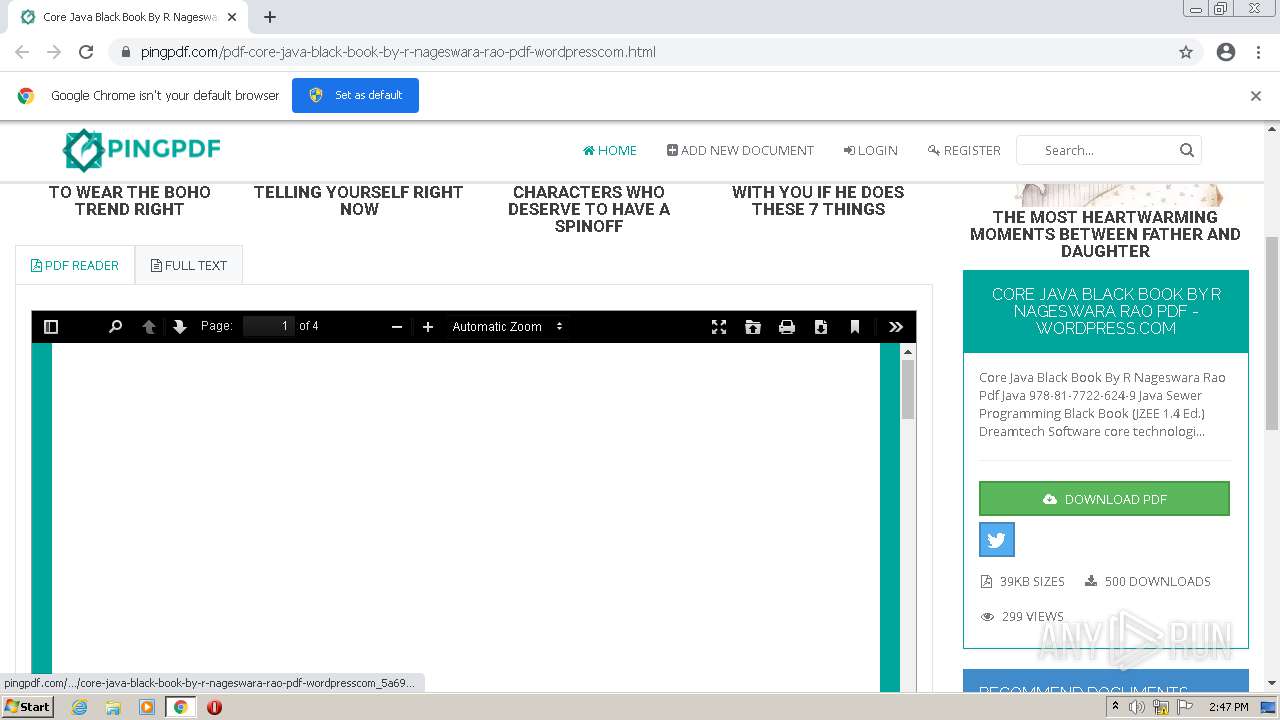Go back in browser history
The width and height of the screenshot is (1280, 720).
click(22, 52)
